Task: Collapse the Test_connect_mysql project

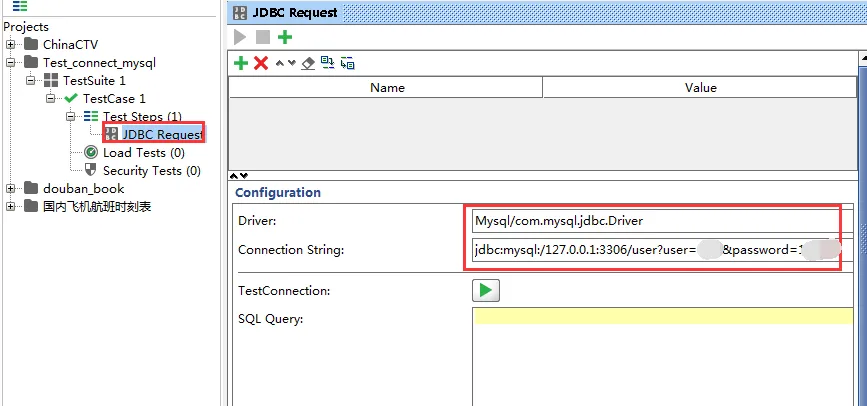Action: coord(11,62)
